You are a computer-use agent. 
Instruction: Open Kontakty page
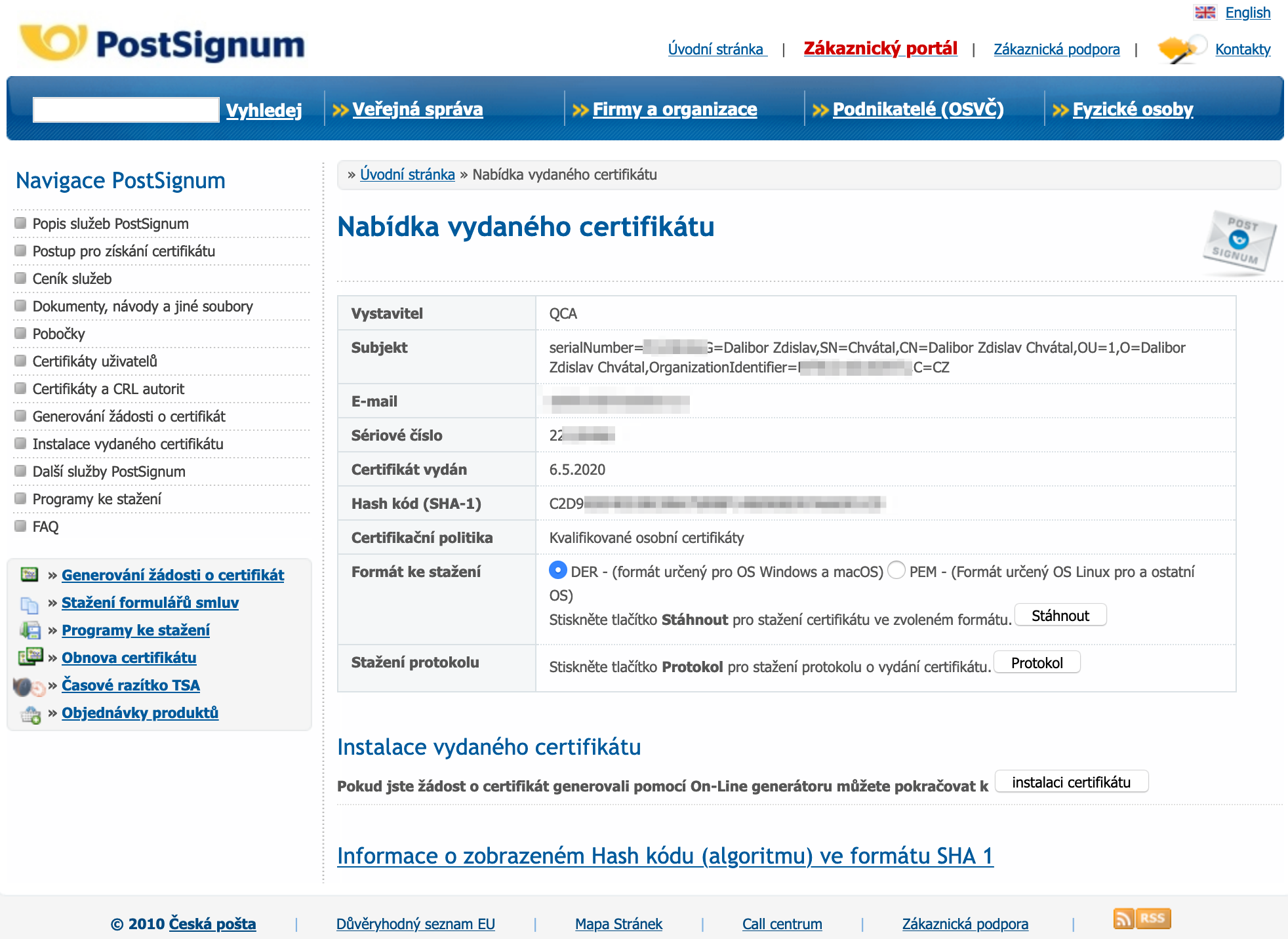pyautogui.click(x=1243, y=49)
